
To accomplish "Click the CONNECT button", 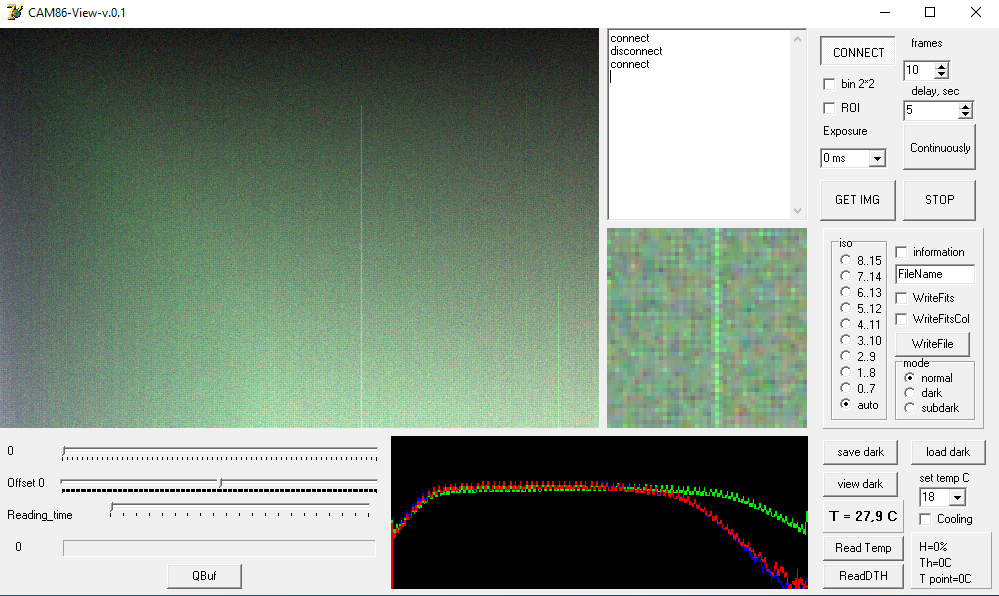I will [x=858, y=52].
